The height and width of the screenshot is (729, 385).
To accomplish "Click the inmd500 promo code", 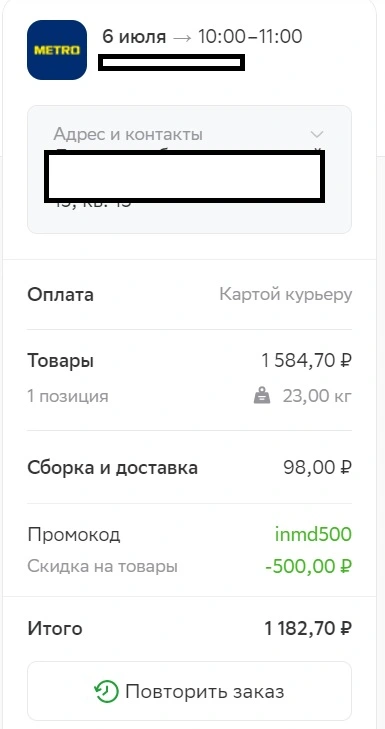I will [x=313, y=535].
